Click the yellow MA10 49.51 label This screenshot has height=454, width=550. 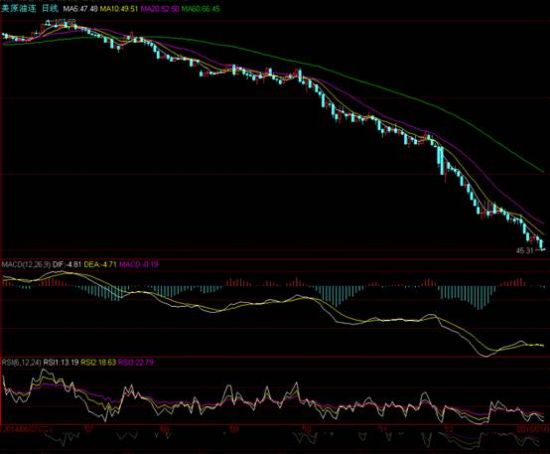coord(119,9)
